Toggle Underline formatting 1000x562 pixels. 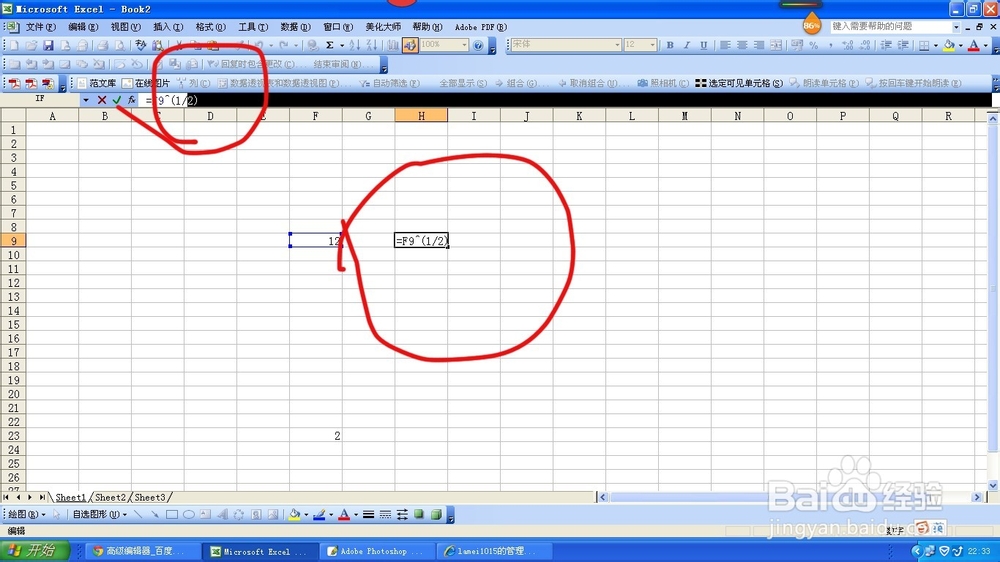click(x=703, y=45)
